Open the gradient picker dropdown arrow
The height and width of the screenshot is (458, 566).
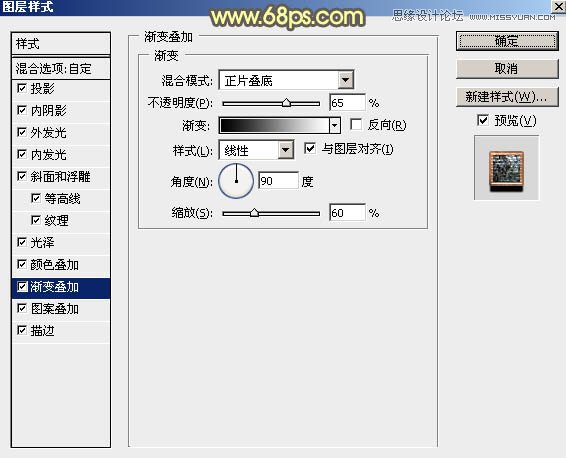(335, 126)
